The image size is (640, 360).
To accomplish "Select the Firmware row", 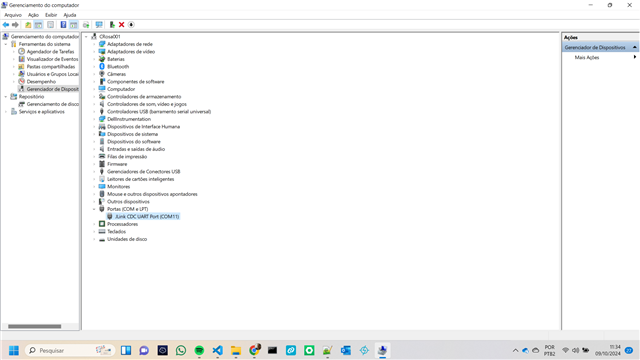I will coord(117,164).
